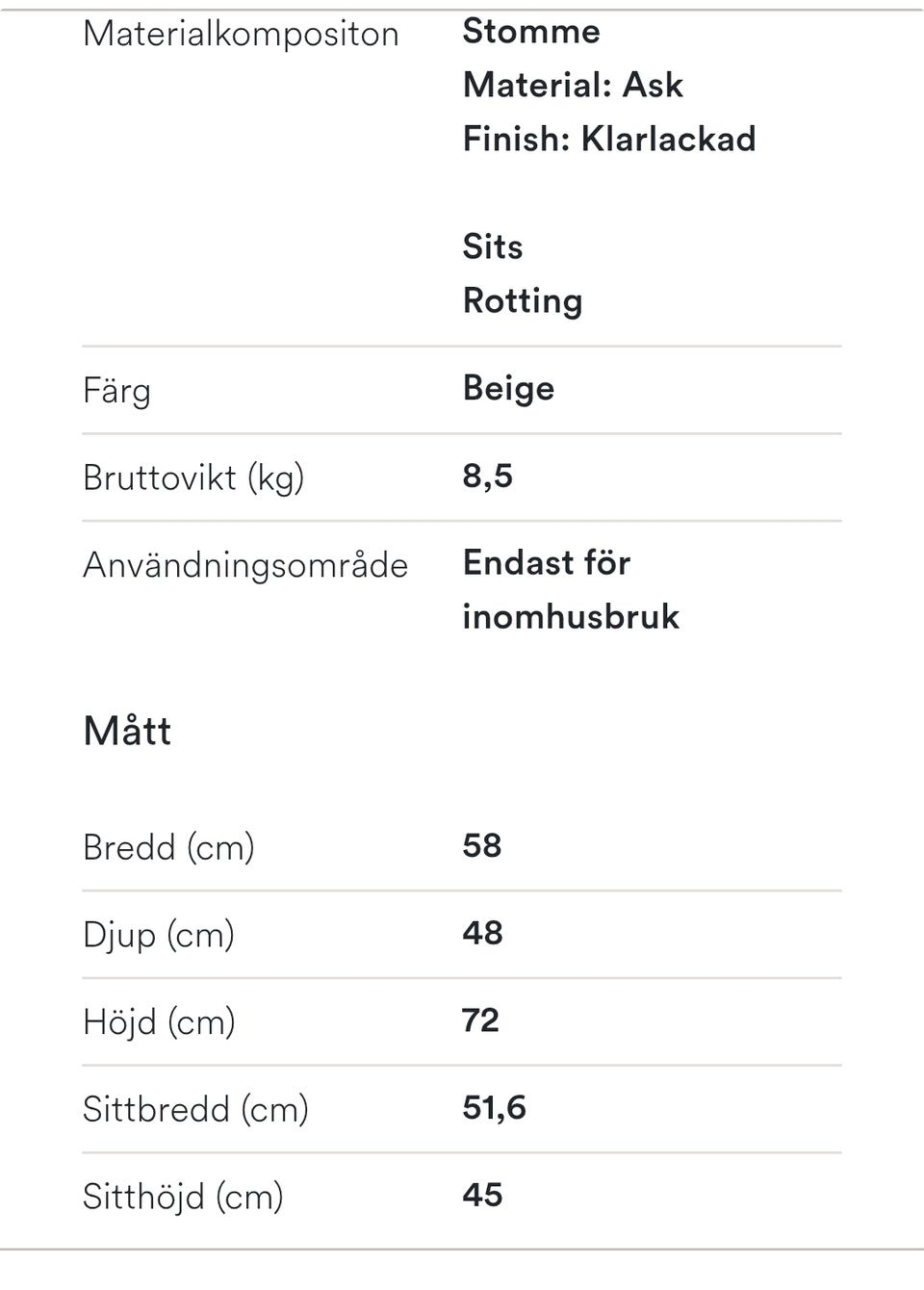This screenshot has height=1290, width=924.
Task: Click the Bruttovikt (kg) label
Action: click(193, 477)
